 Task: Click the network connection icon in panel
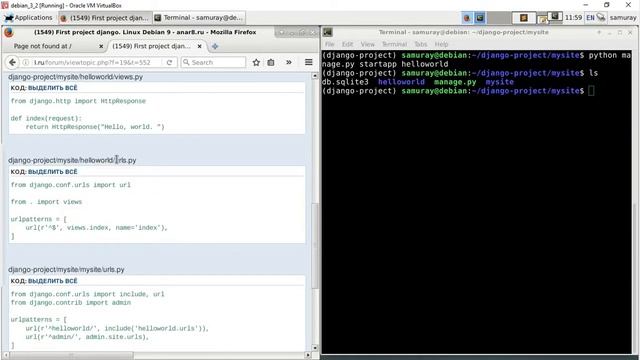click(601, 17)
